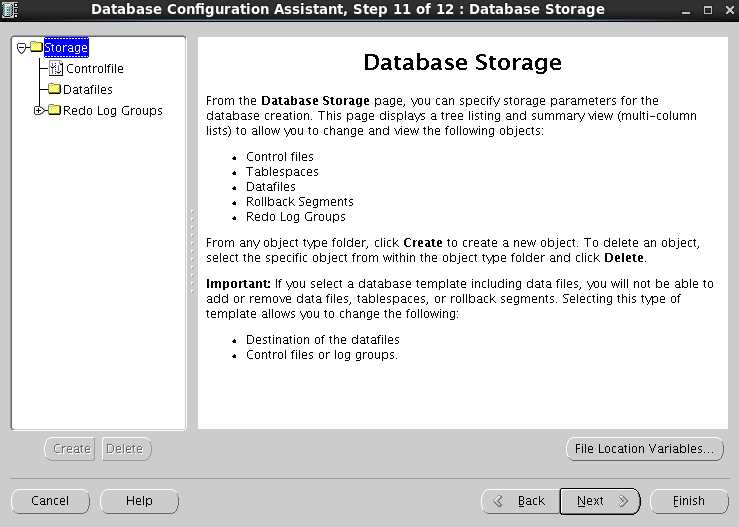This screenshot has width=739, height=527.
Task: Click the Next double-arrow icon
Action: coord(623,501)
